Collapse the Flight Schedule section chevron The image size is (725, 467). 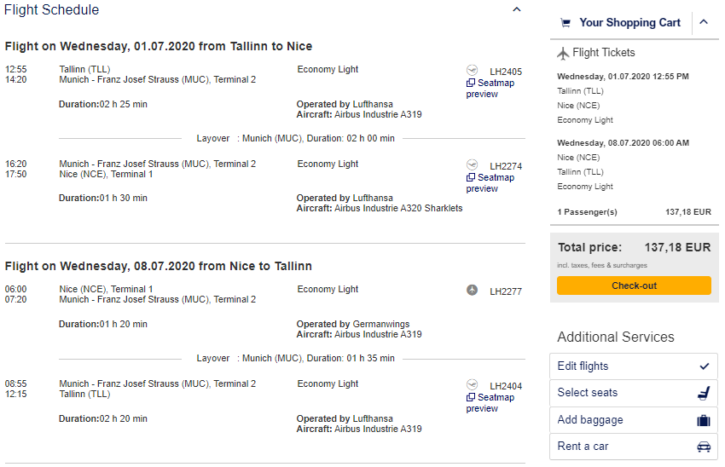coord(516,10)
